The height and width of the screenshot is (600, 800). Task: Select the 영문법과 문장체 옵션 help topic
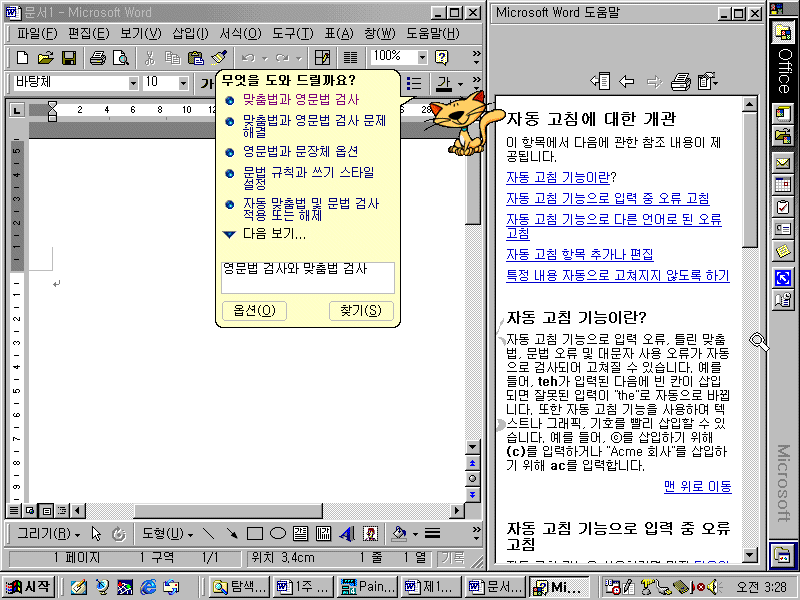click(300, 152)
